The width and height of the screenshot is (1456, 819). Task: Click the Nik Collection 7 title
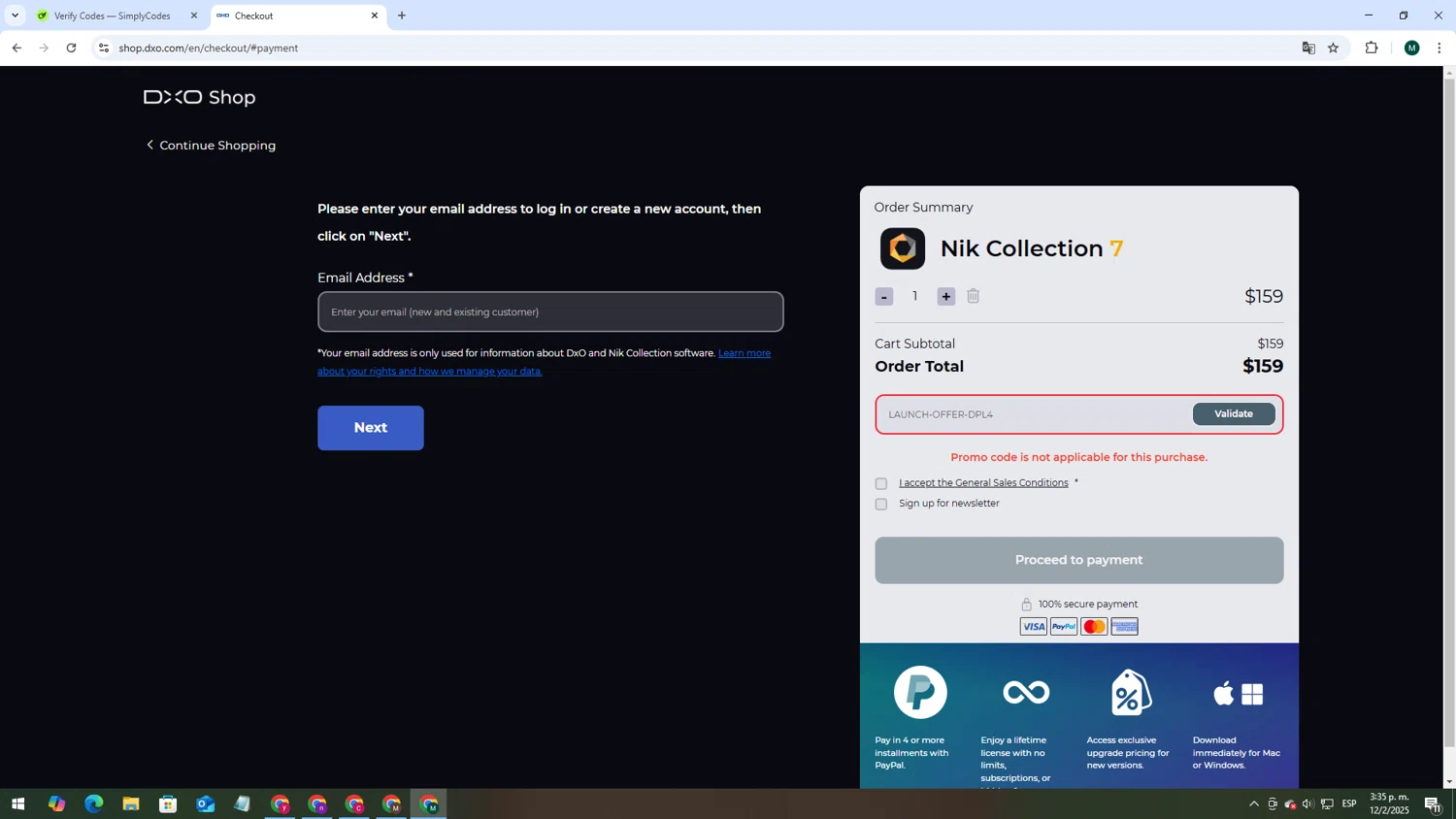click(x=1032, y=248)
